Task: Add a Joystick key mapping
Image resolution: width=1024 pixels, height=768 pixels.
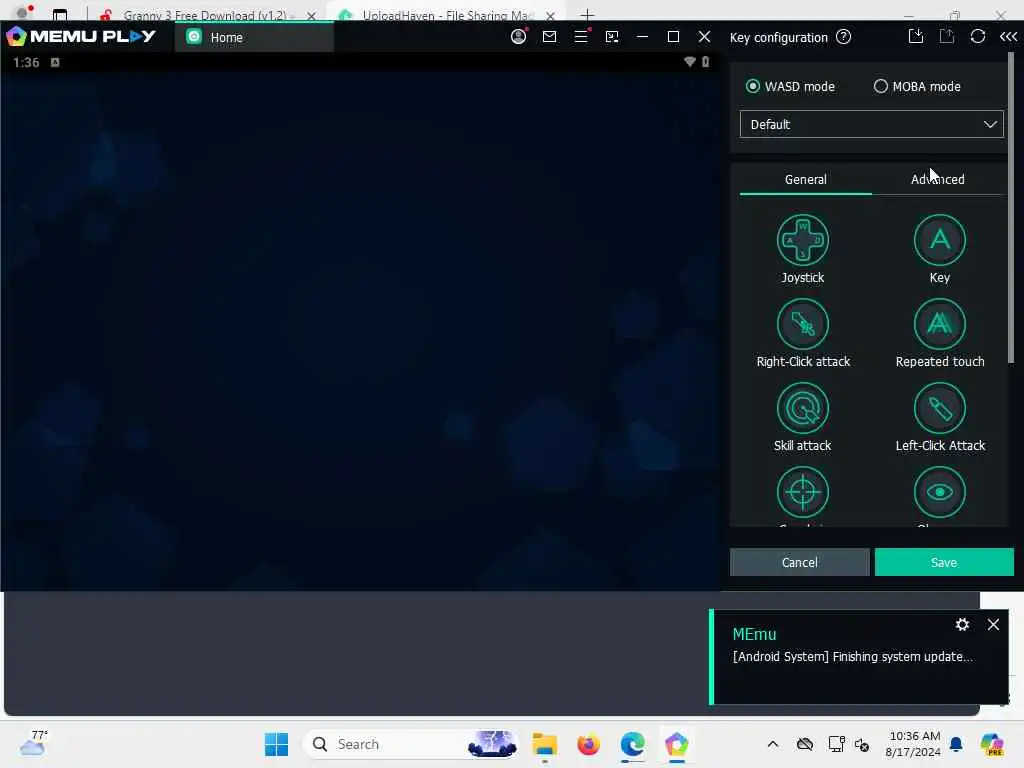Action: (x=803, y=240)
